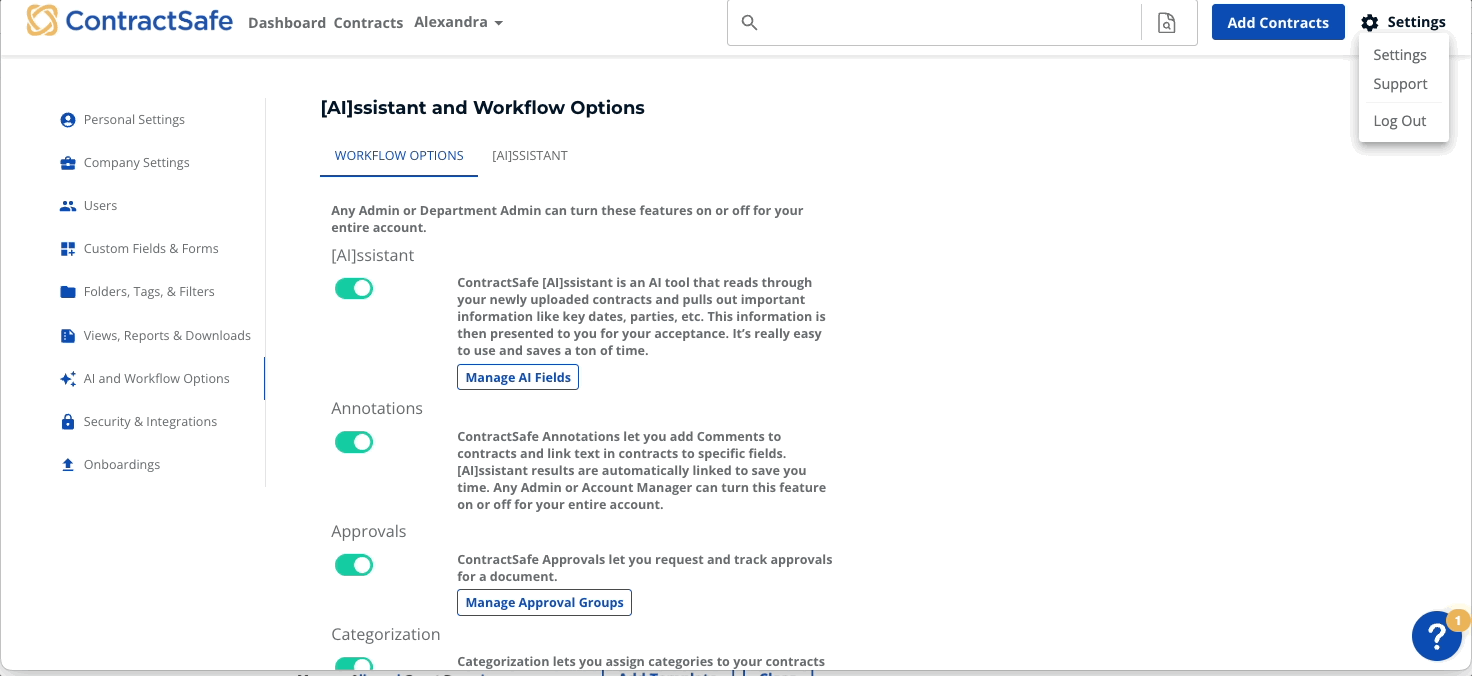Open the help question mark bubble
Image resolution: width=1472 pixels, height=676 pixels.
1436,636
